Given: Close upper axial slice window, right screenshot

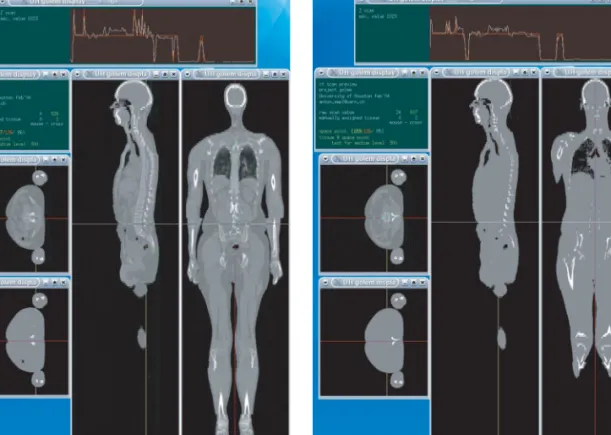Looking at the screenshot, I should (x=423, y=159).
